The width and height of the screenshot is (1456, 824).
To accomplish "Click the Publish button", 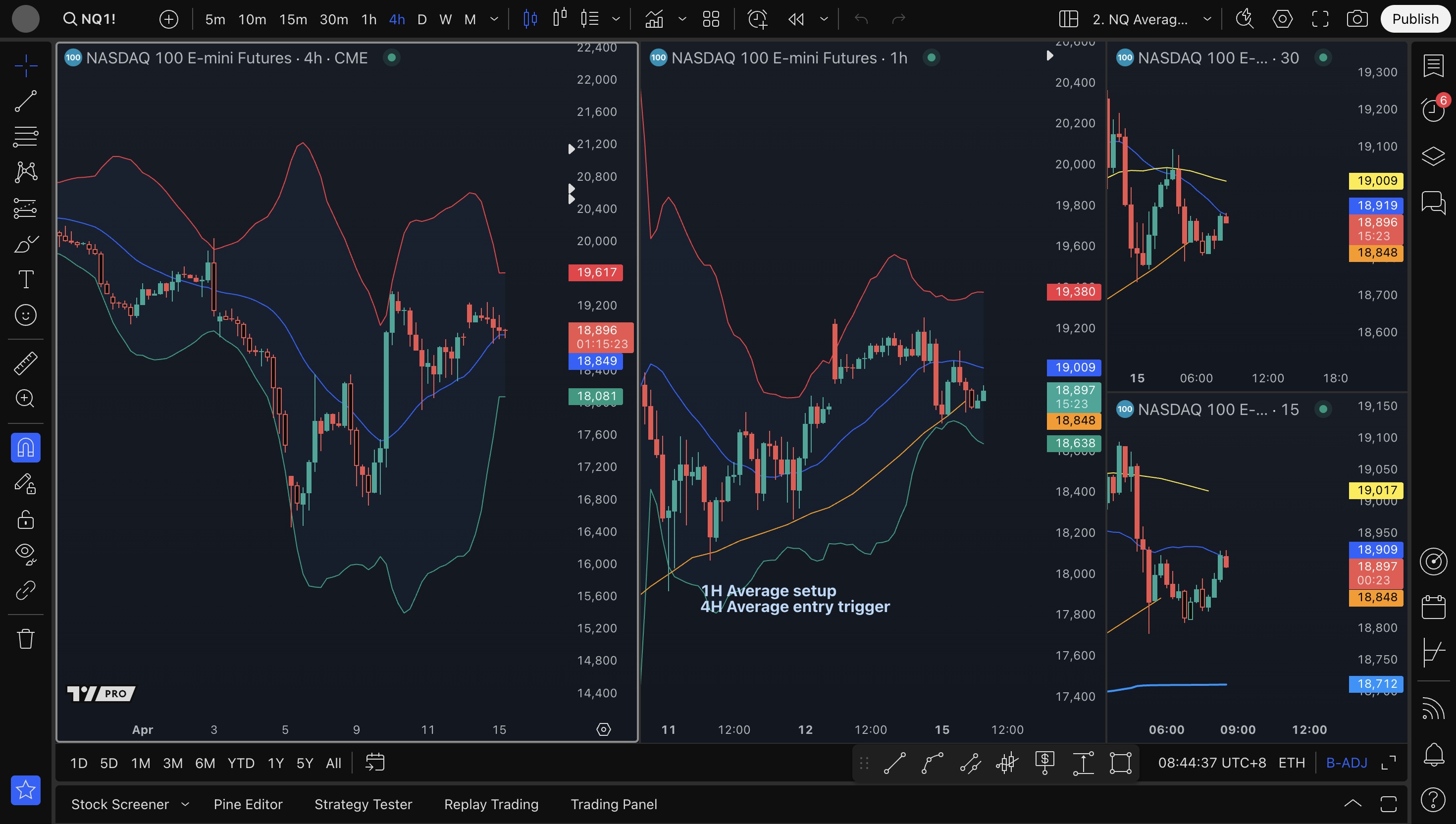I will [x=1415, y=19].
